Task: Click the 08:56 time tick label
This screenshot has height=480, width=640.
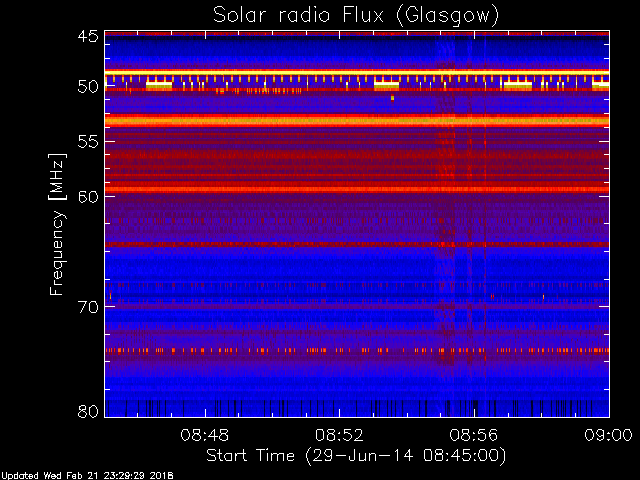Action: point(474,435)
